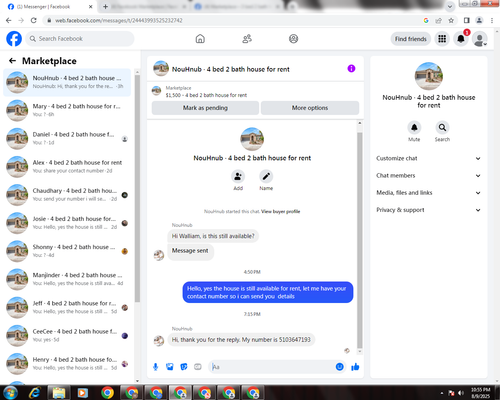Screen dimensions: 500x400
Task: Search in conversation magnifier icon
Action: coord(442,127)
